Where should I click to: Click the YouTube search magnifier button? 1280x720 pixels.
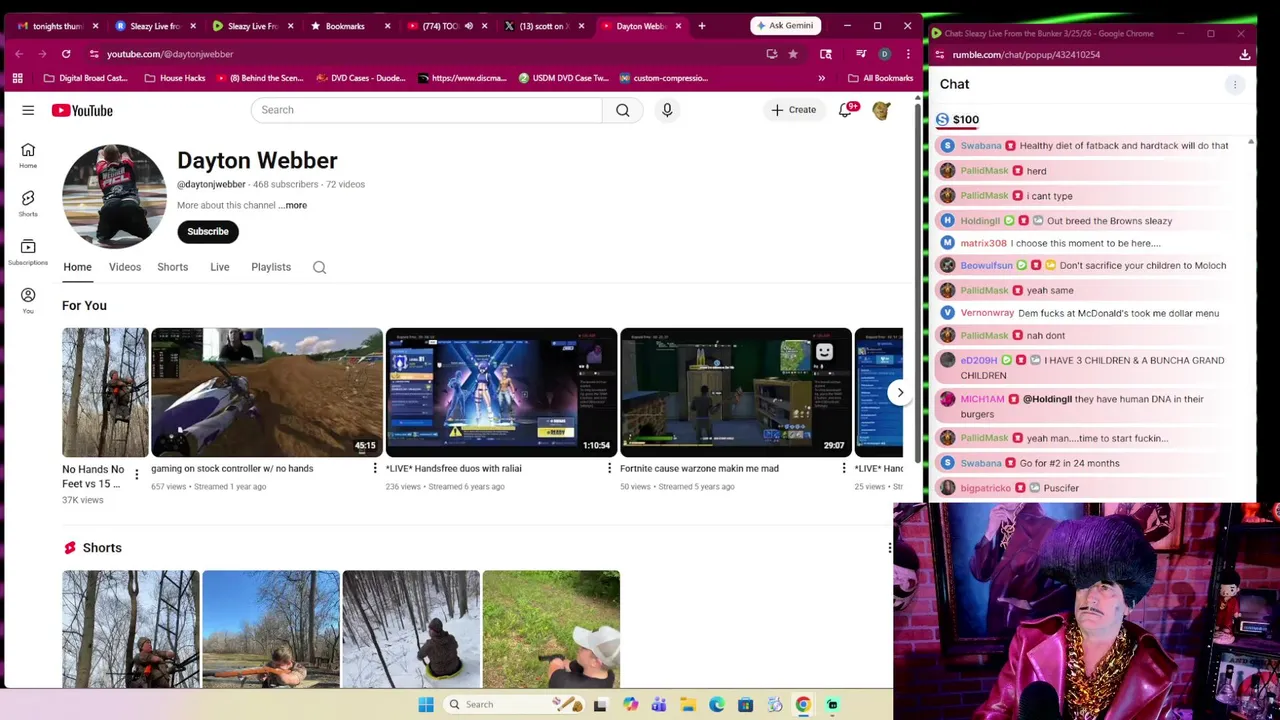click(x=622, y=110)
